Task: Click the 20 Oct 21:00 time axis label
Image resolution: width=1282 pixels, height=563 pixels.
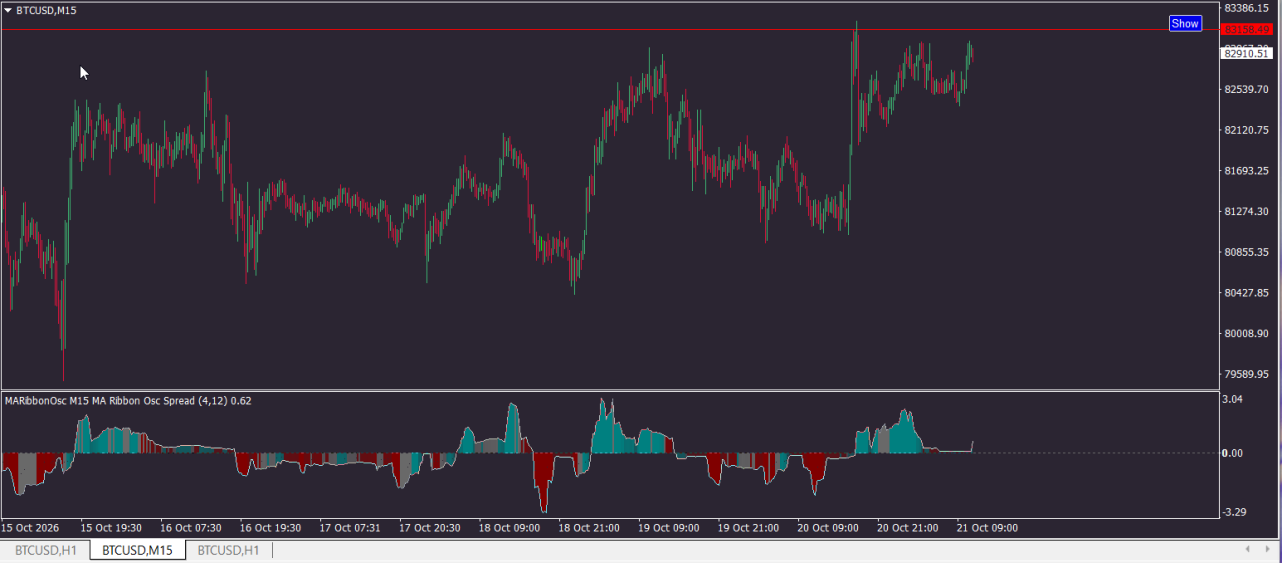Action: [908, 527]
